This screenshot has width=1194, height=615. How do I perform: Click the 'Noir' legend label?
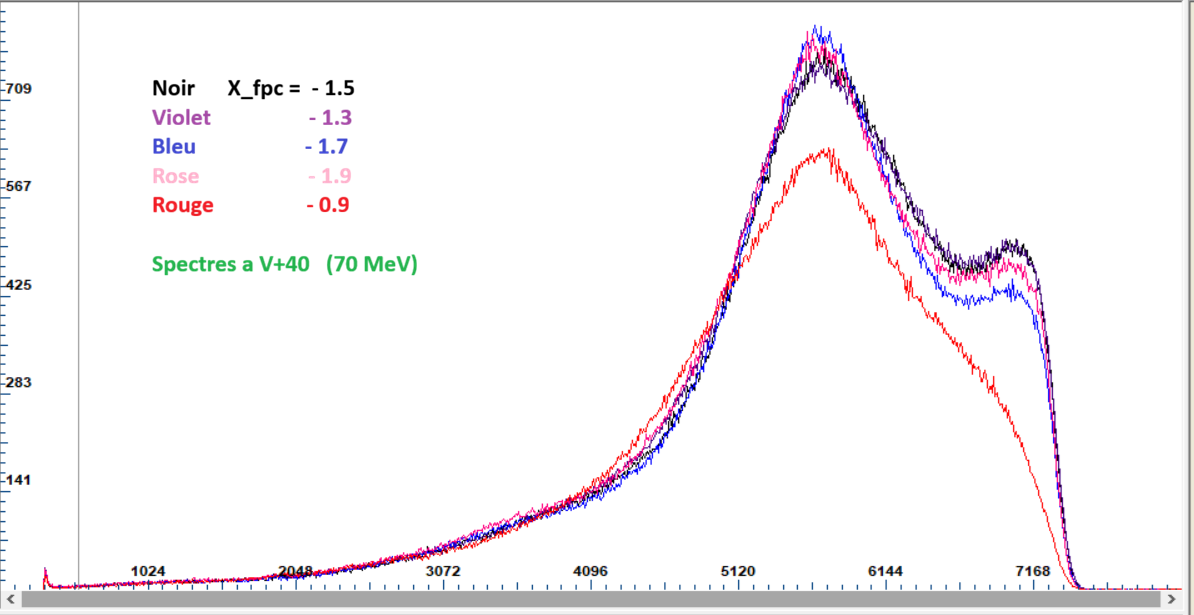pos(173,88)
